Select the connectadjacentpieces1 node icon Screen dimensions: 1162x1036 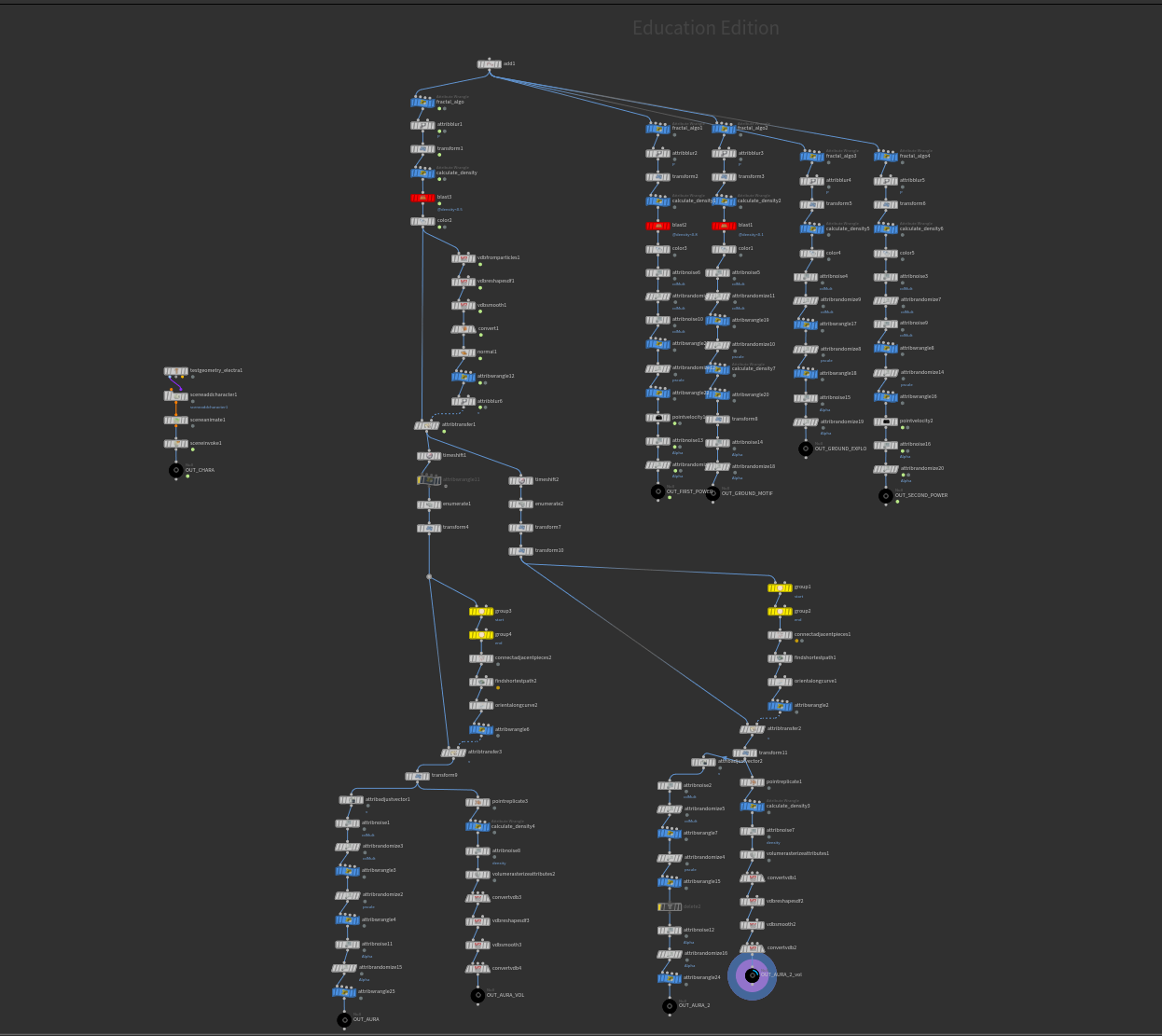click(x=781, y=635)
